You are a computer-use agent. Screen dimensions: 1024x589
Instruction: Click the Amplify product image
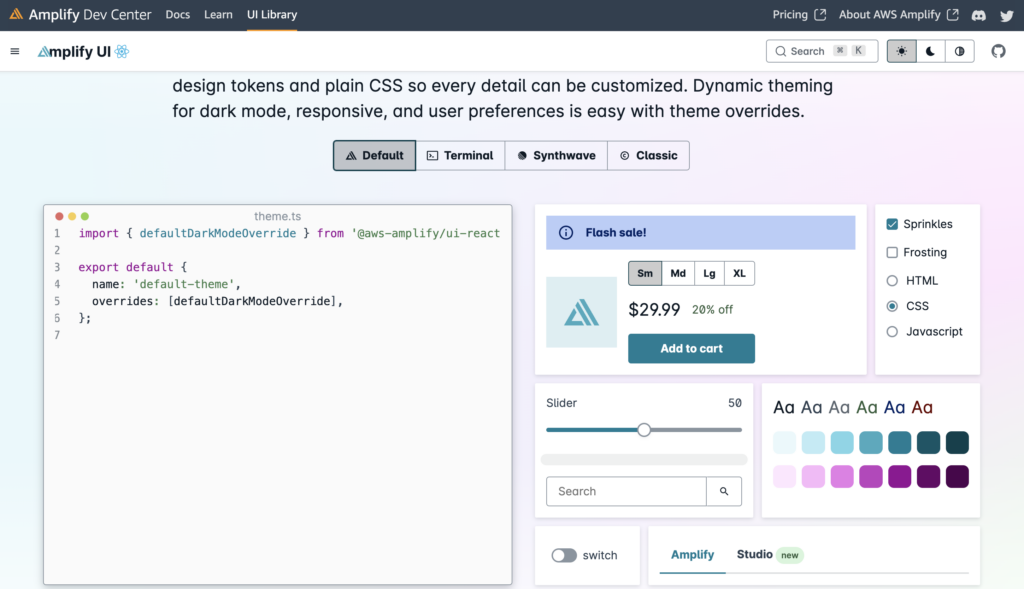pos(581,312)
